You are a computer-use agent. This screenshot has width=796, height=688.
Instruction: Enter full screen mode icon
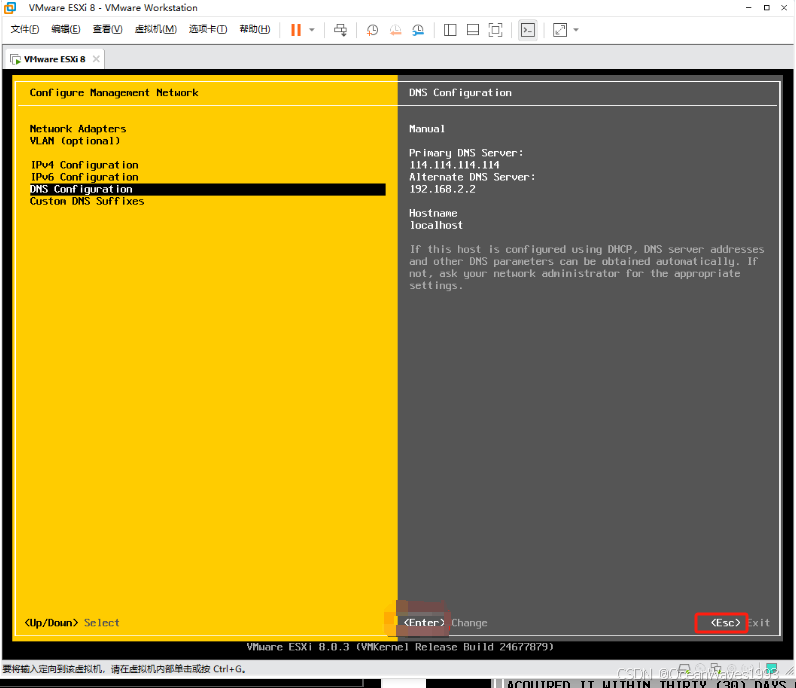click(x=495, y=30)
